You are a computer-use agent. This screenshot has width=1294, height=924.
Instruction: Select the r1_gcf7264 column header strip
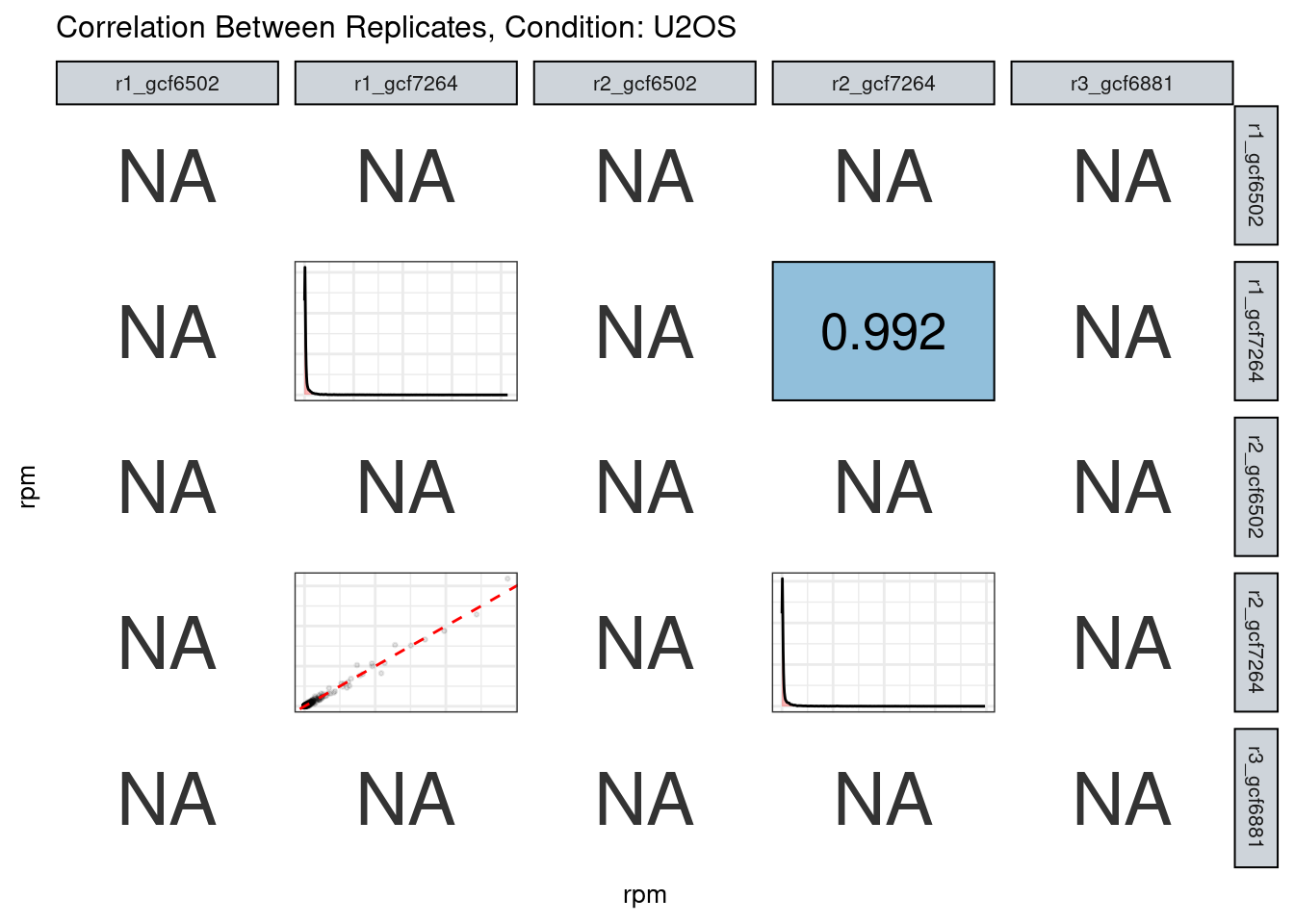[x=405, y=84]
